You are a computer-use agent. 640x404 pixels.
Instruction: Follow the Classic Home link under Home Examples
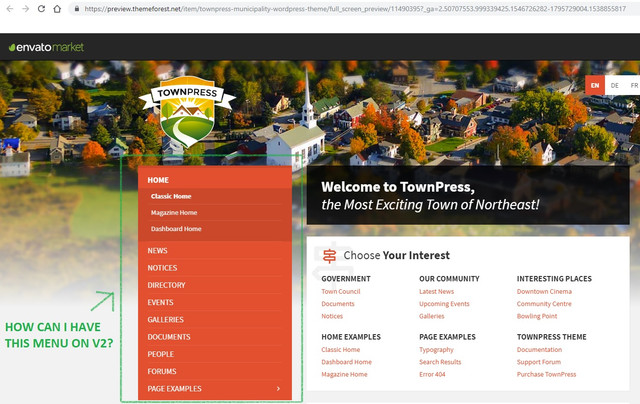(x=340, y=349)
